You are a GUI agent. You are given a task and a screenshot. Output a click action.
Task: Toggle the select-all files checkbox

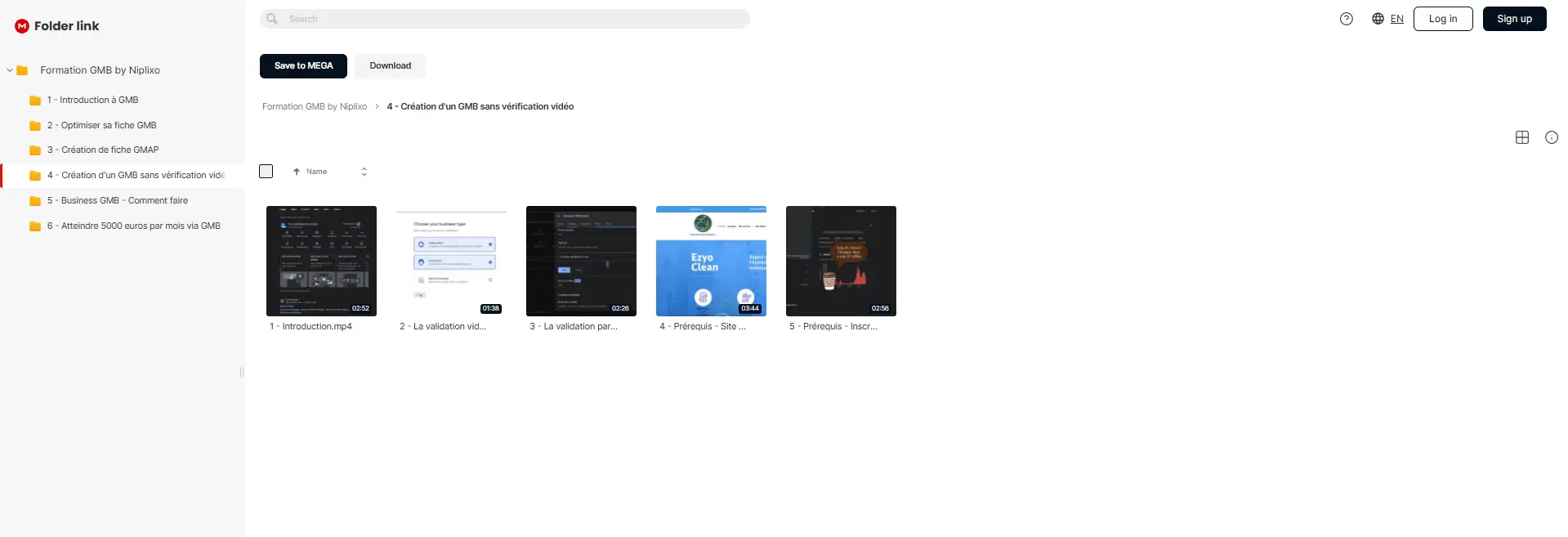tap(266, 171)
